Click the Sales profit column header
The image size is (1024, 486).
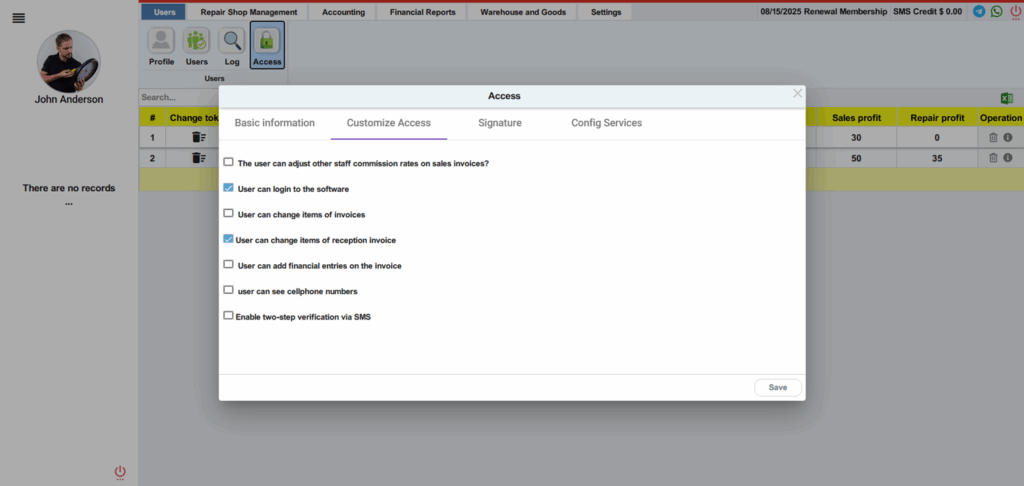coord(856,118)
